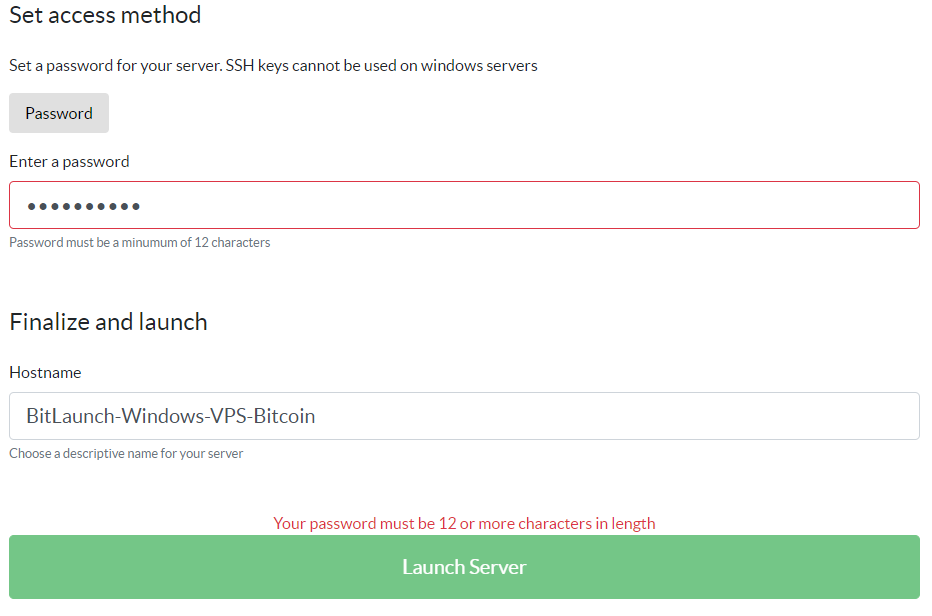The width and height of the screenshot is (932, 616).
Task: Click 'windows servers' in the description text
Action: click(x=479, y=65)
